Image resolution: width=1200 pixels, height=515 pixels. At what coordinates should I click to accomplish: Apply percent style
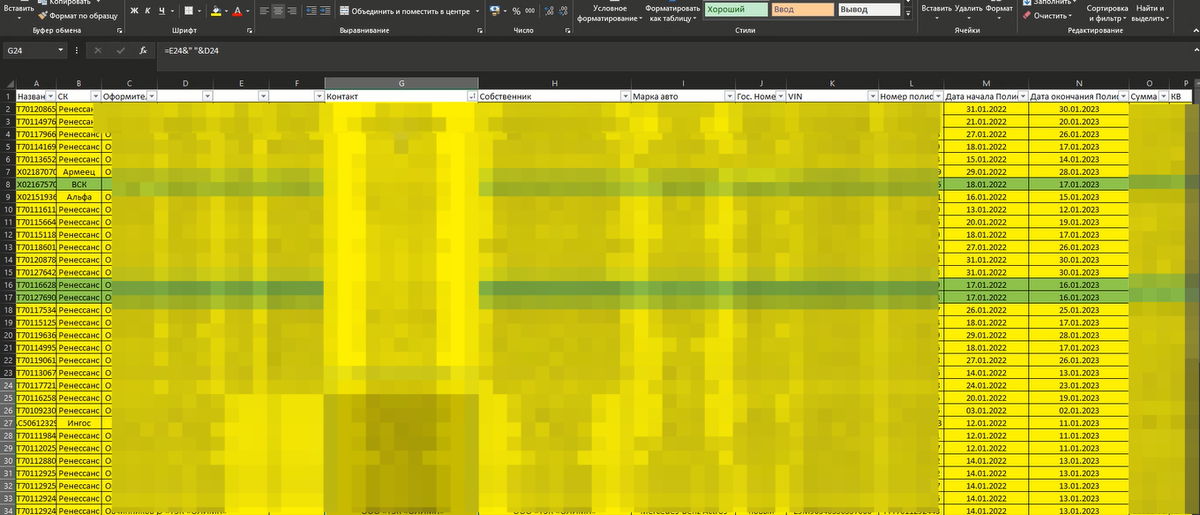point(516,11)
